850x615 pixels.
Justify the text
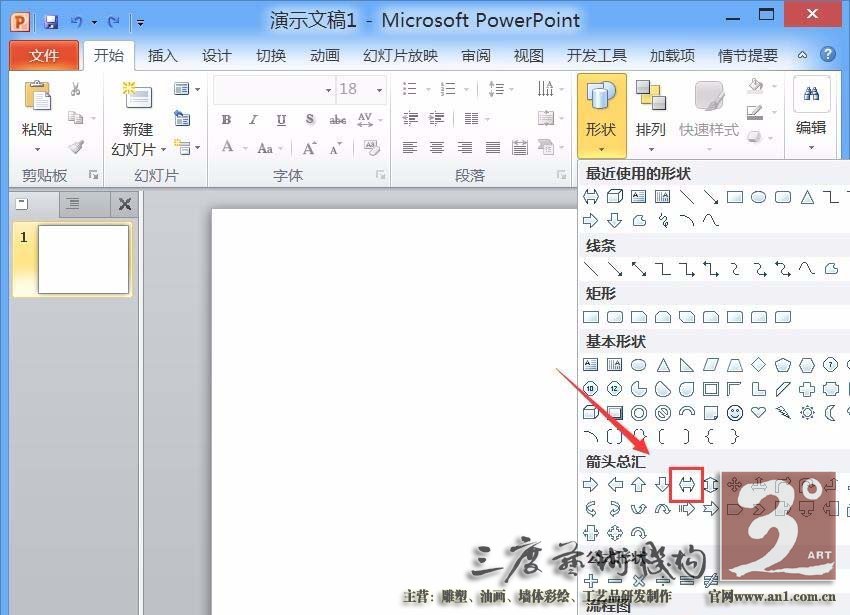click(x=493, y=148)
